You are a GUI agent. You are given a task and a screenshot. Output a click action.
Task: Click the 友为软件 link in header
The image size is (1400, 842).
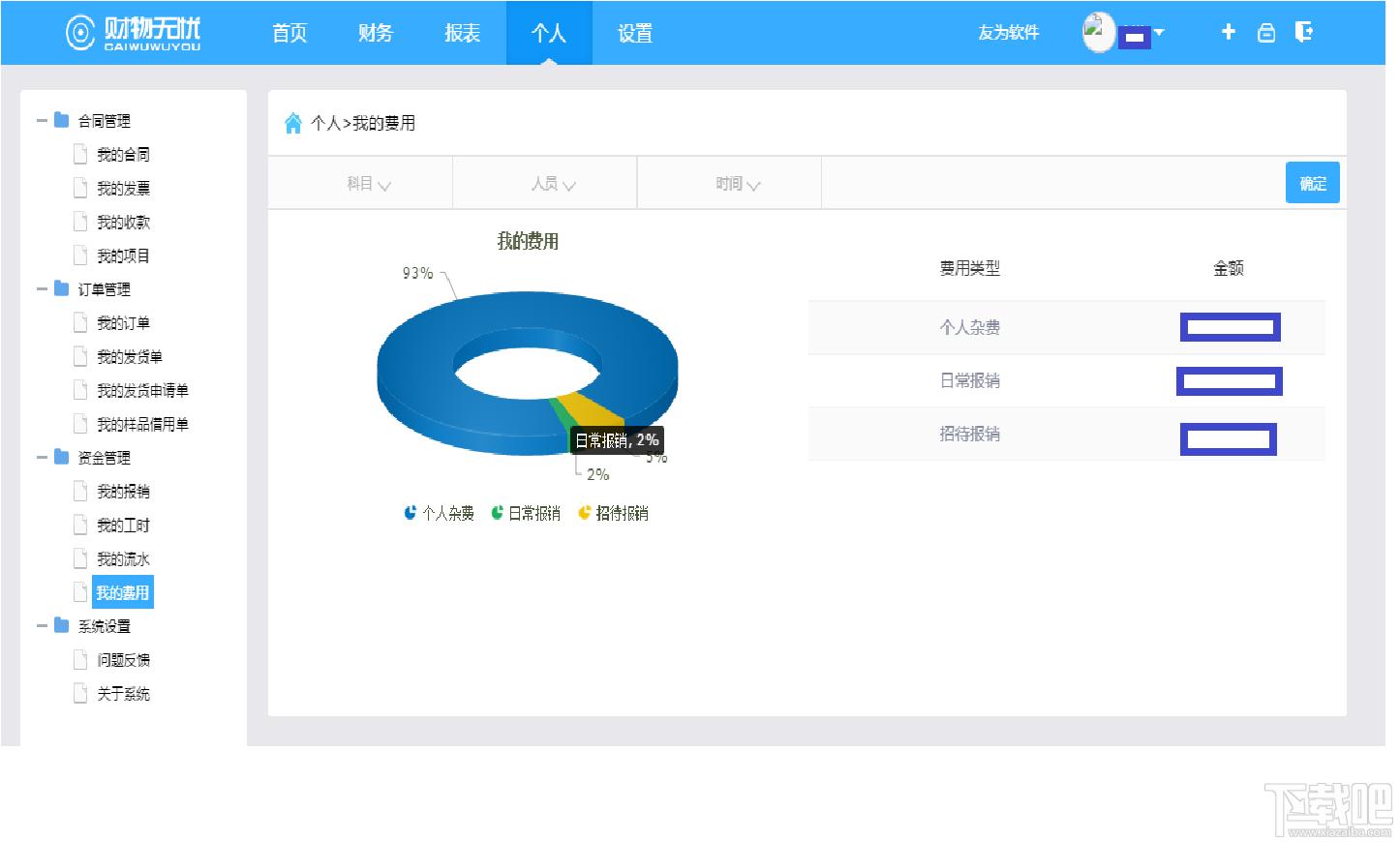point(1008,33)
